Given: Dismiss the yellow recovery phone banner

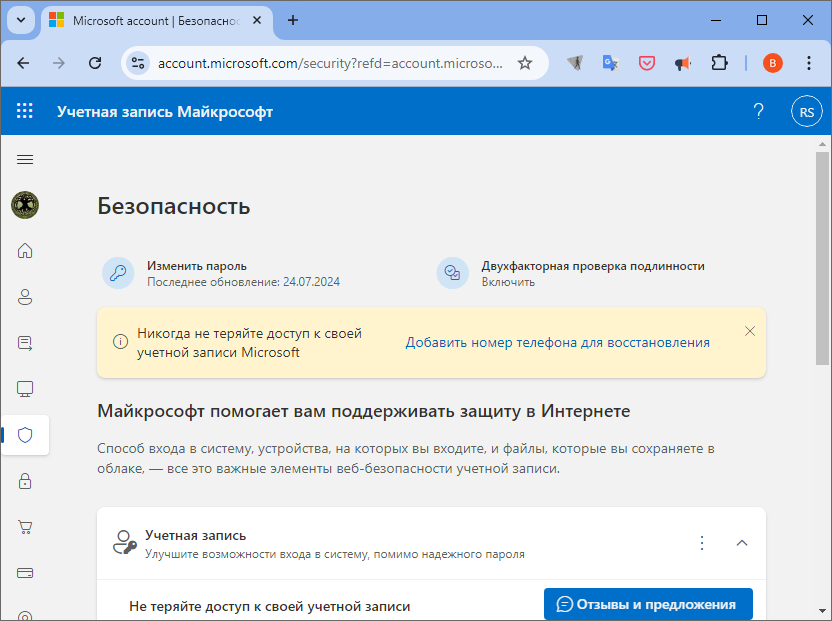Looking at the screenshot, I should tap(750, 331).
